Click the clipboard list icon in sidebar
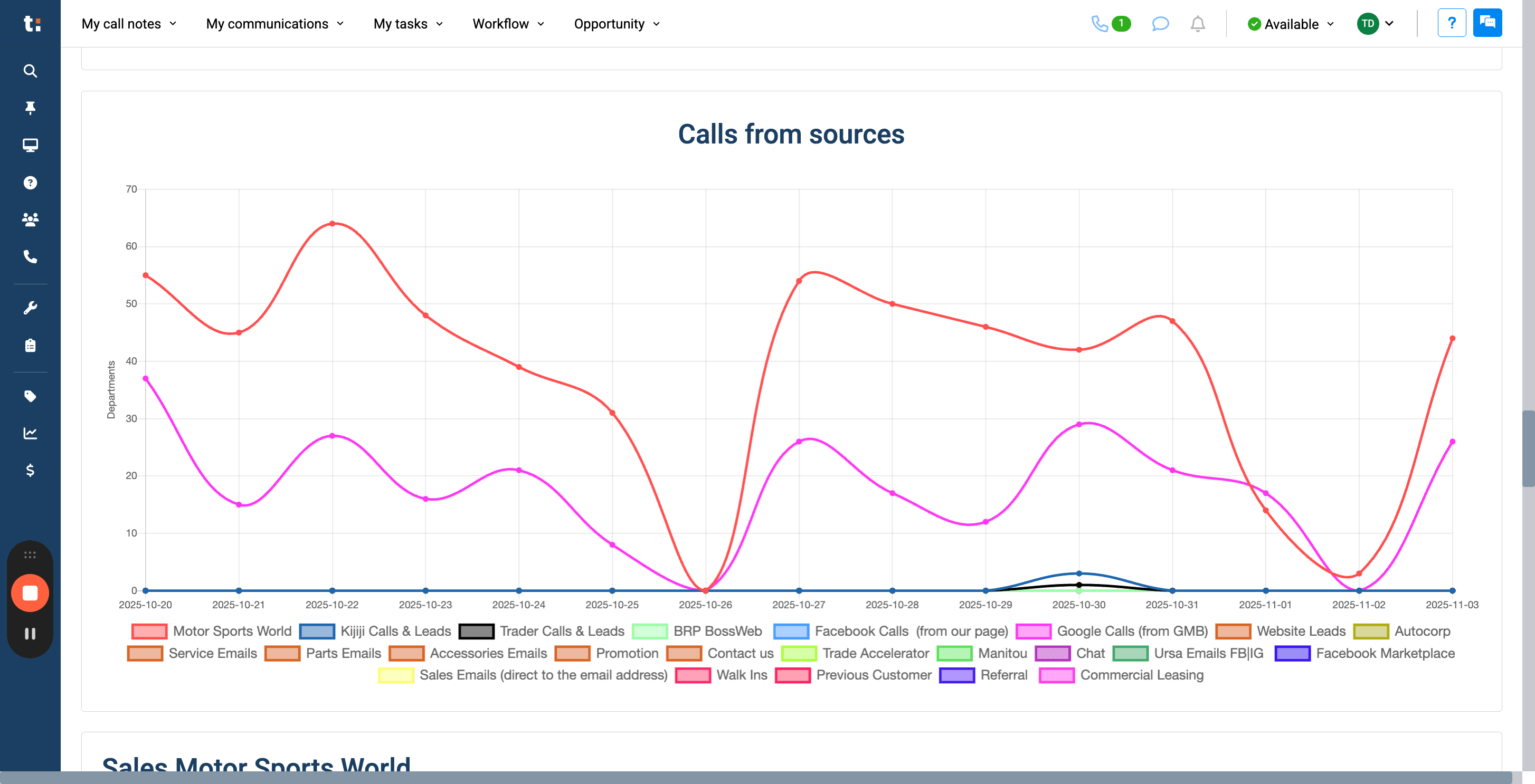 (x=31, y=346)
